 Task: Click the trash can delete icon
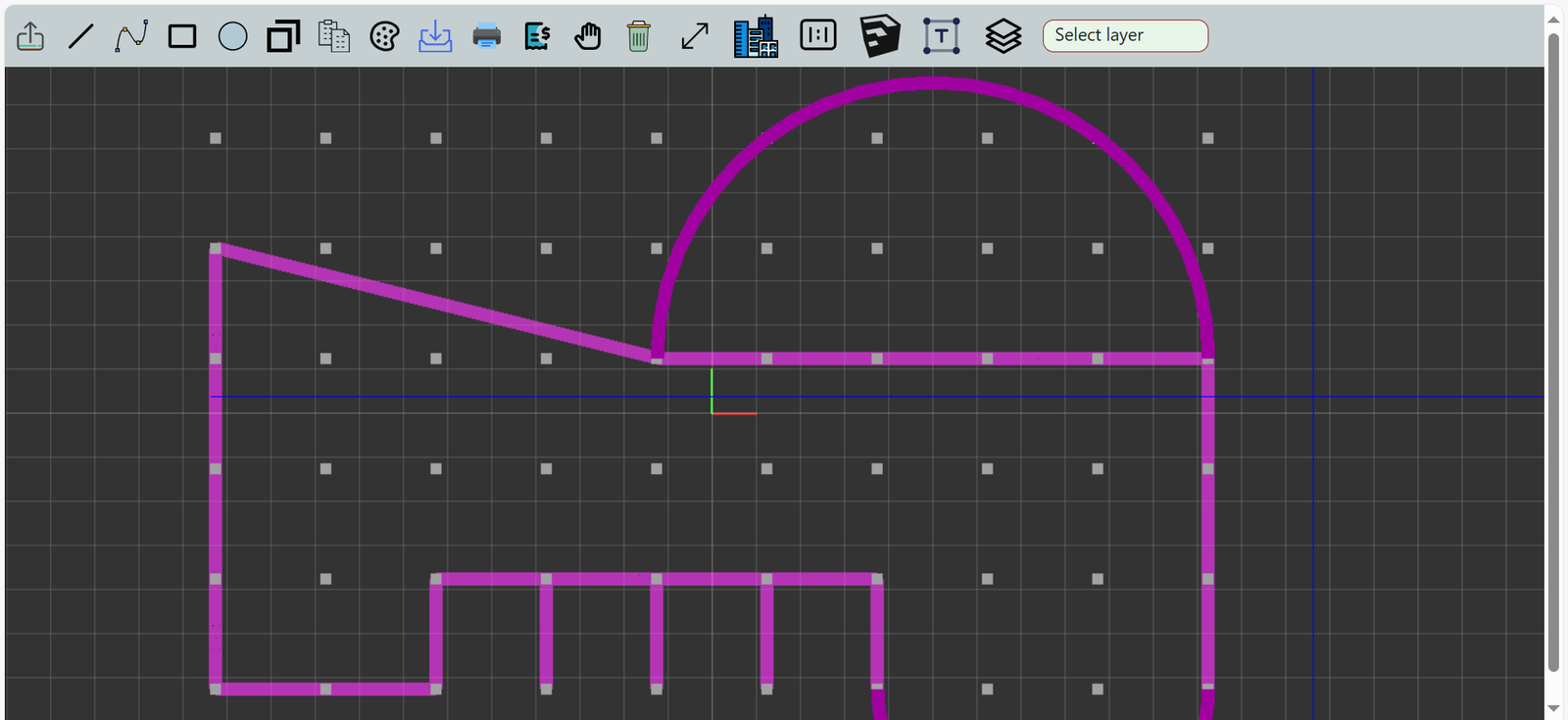[638, 36]
